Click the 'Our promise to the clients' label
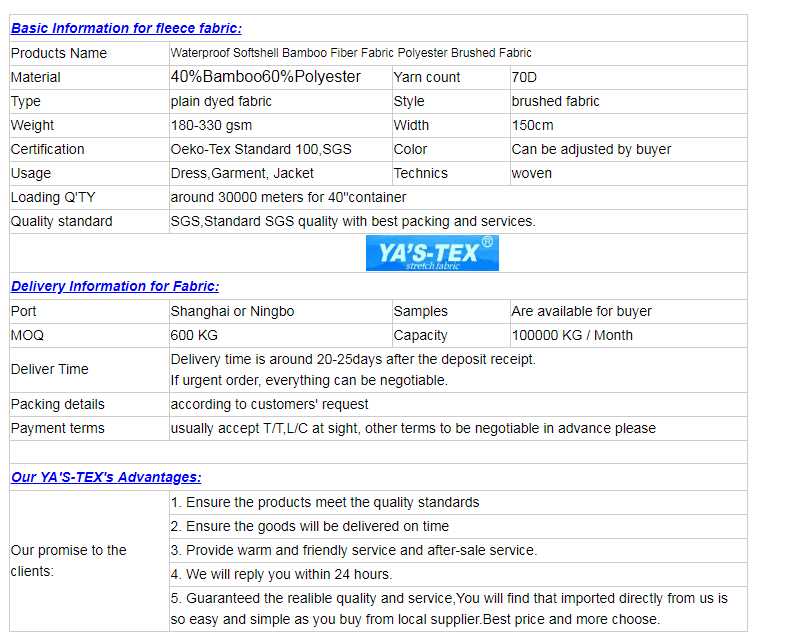This screenshot has height=642, width=798. (x=68, y=560)
